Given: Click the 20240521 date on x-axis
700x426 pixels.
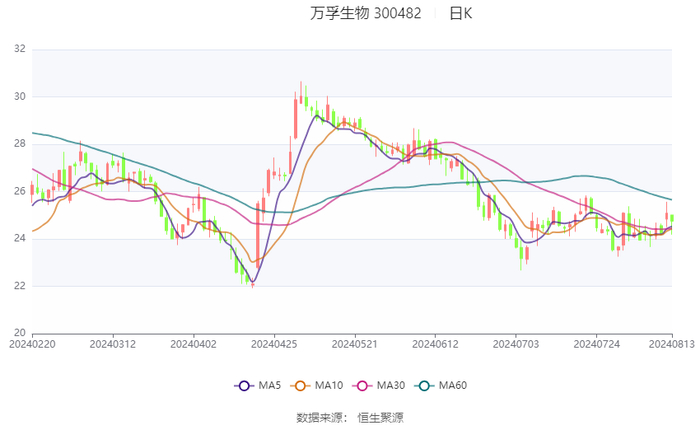Looking at the screenshot, I should [354, 344].
